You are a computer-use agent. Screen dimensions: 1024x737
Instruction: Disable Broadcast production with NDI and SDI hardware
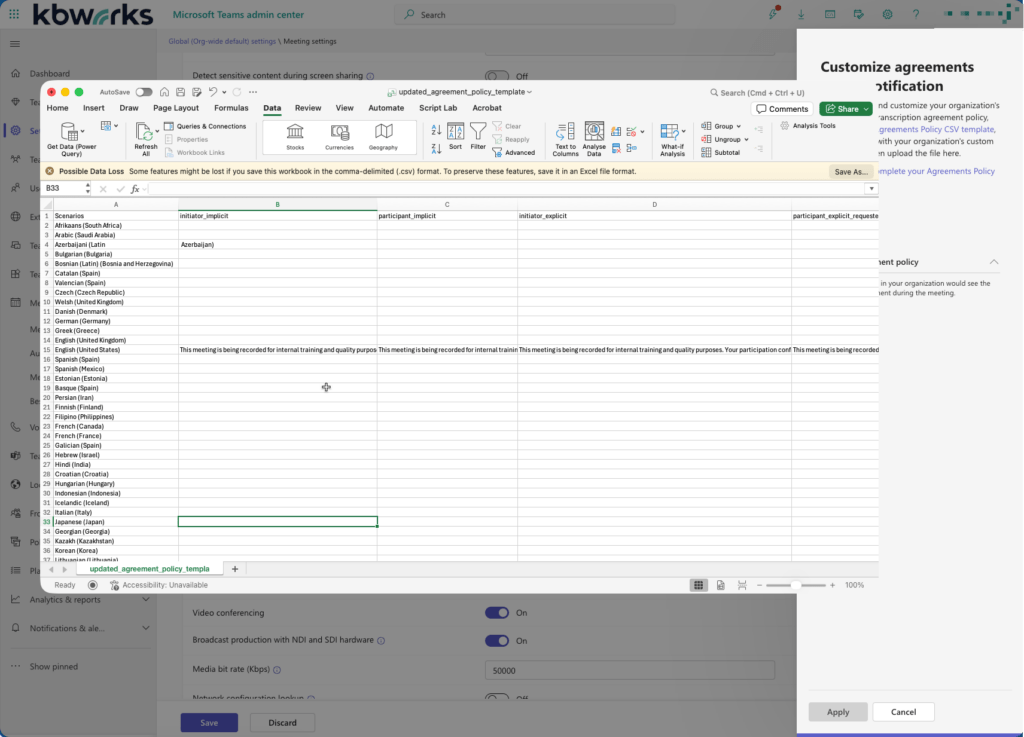(x=497, y=640)
